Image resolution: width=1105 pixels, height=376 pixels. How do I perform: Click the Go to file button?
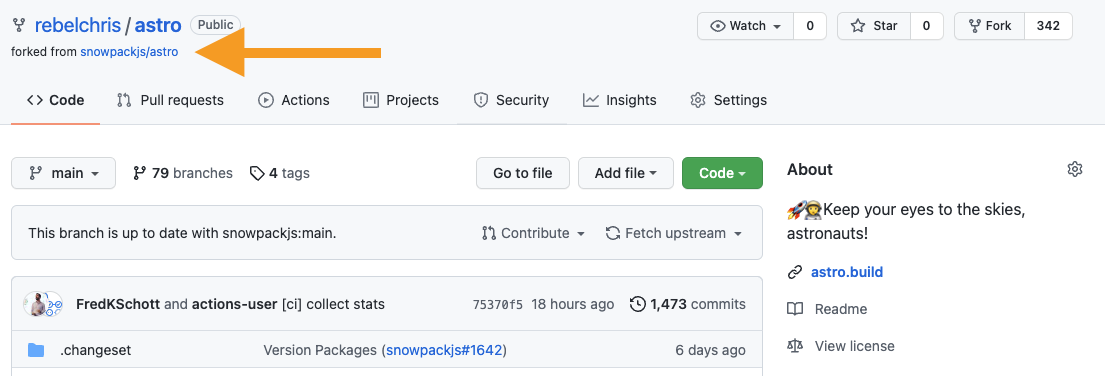[x=523, y=173]
